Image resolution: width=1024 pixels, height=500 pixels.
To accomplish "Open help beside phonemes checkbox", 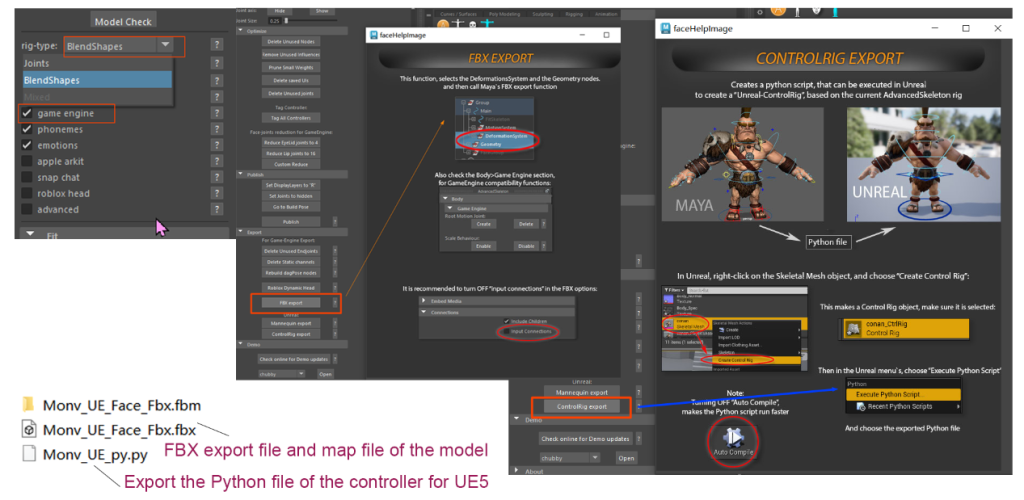I will tap(217, 129).
